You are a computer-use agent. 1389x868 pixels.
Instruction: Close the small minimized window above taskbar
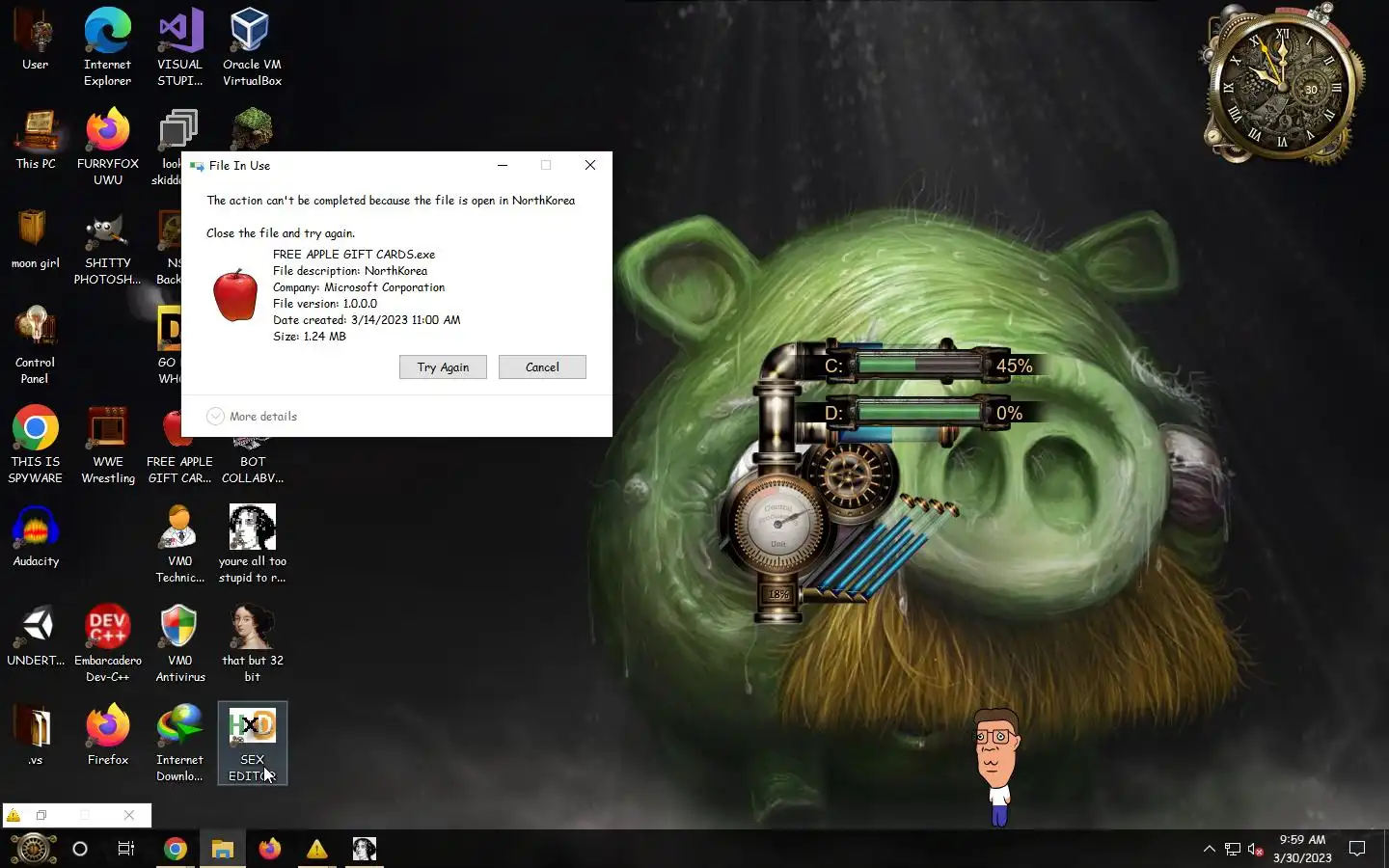pyautogui.click(x=129, y=815)
